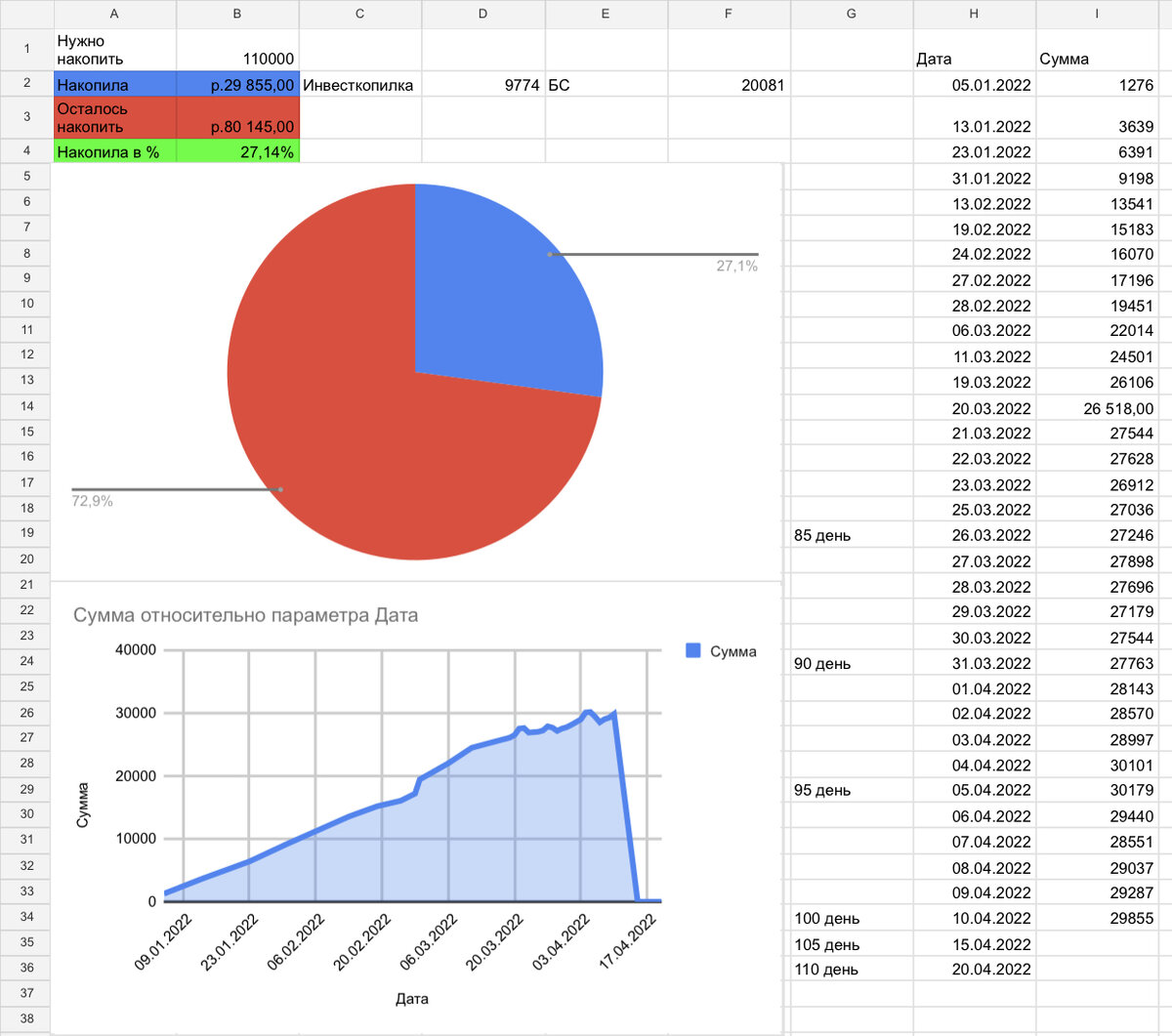Click the 27,14% cell
The image size is (1172, 1036).
237,151
